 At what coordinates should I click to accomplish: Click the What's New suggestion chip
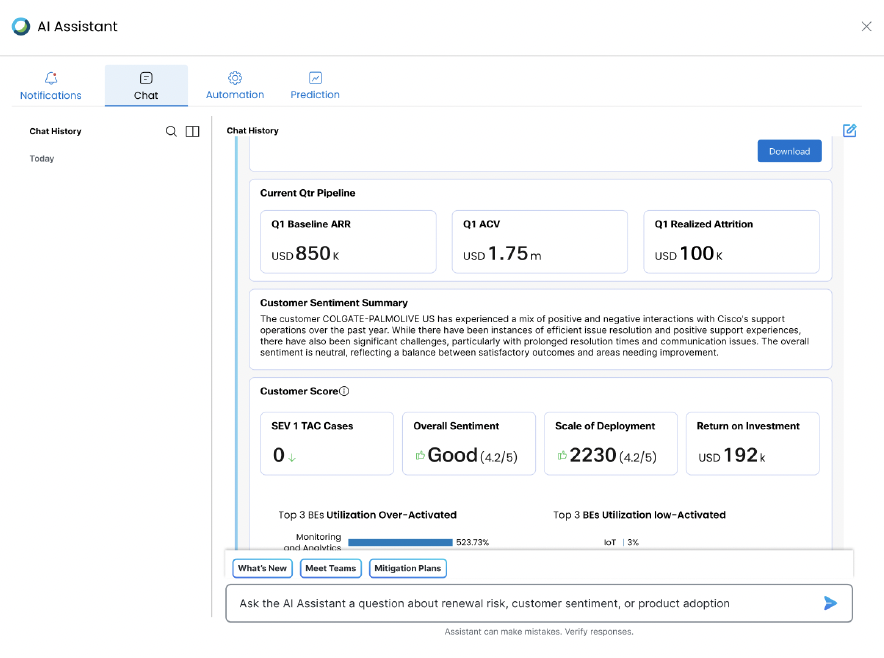262,568
